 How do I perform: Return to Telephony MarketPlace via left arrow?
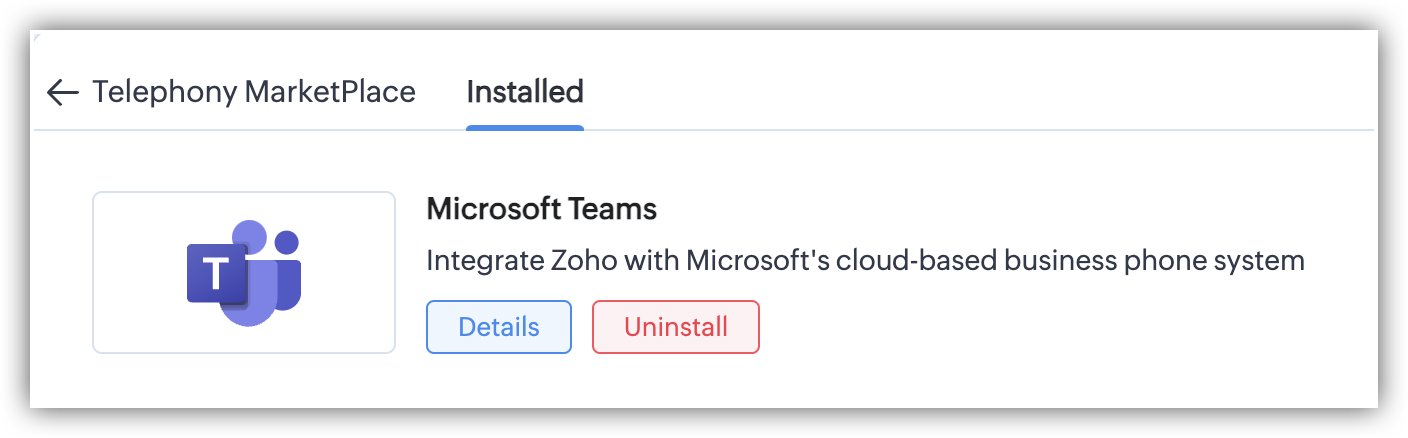pyautogui.click(x=62, y=93)
